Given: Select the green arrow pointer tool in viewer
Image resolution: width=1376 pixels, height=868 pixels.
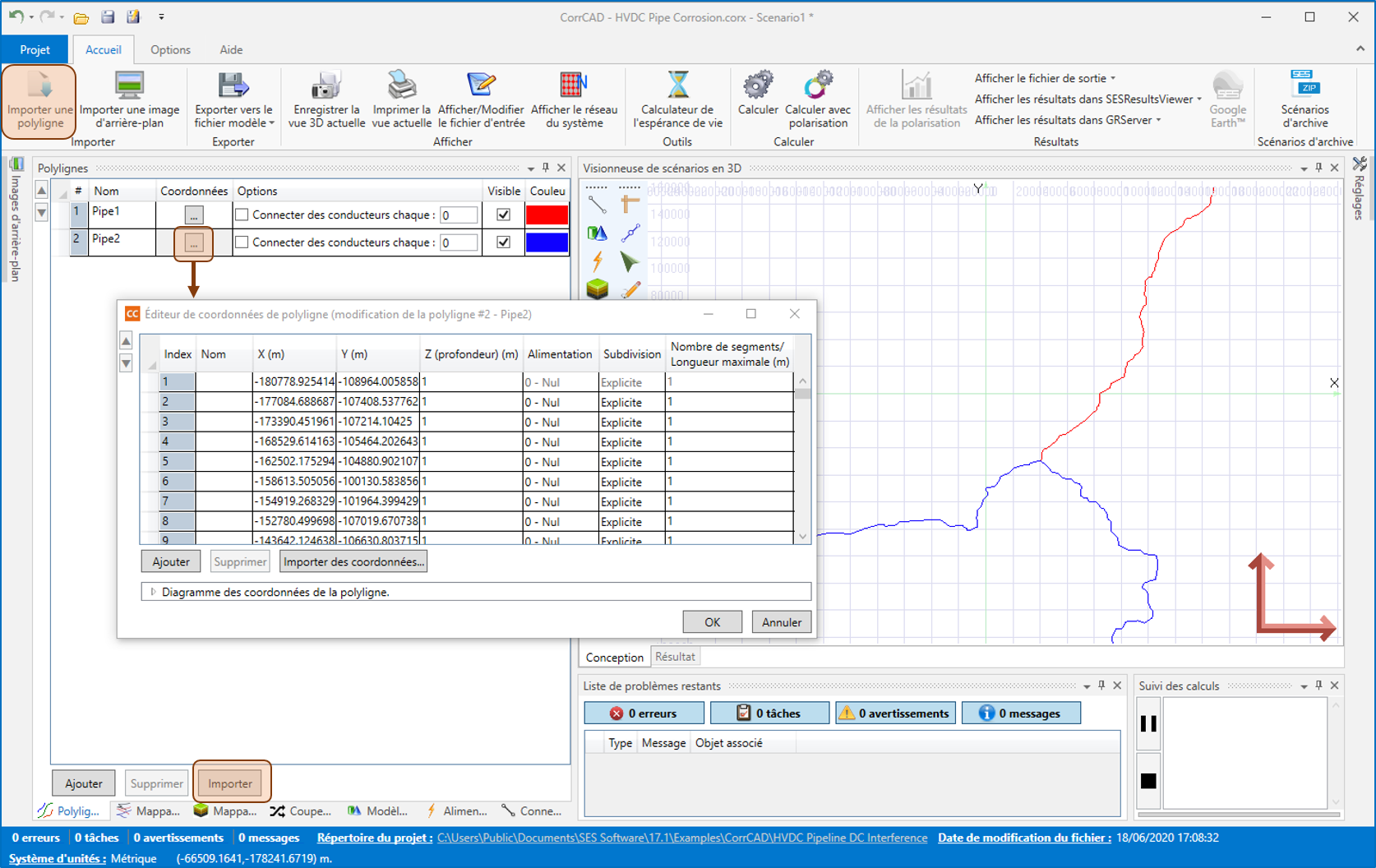Looking at the screenshot, I should point(630,261).
